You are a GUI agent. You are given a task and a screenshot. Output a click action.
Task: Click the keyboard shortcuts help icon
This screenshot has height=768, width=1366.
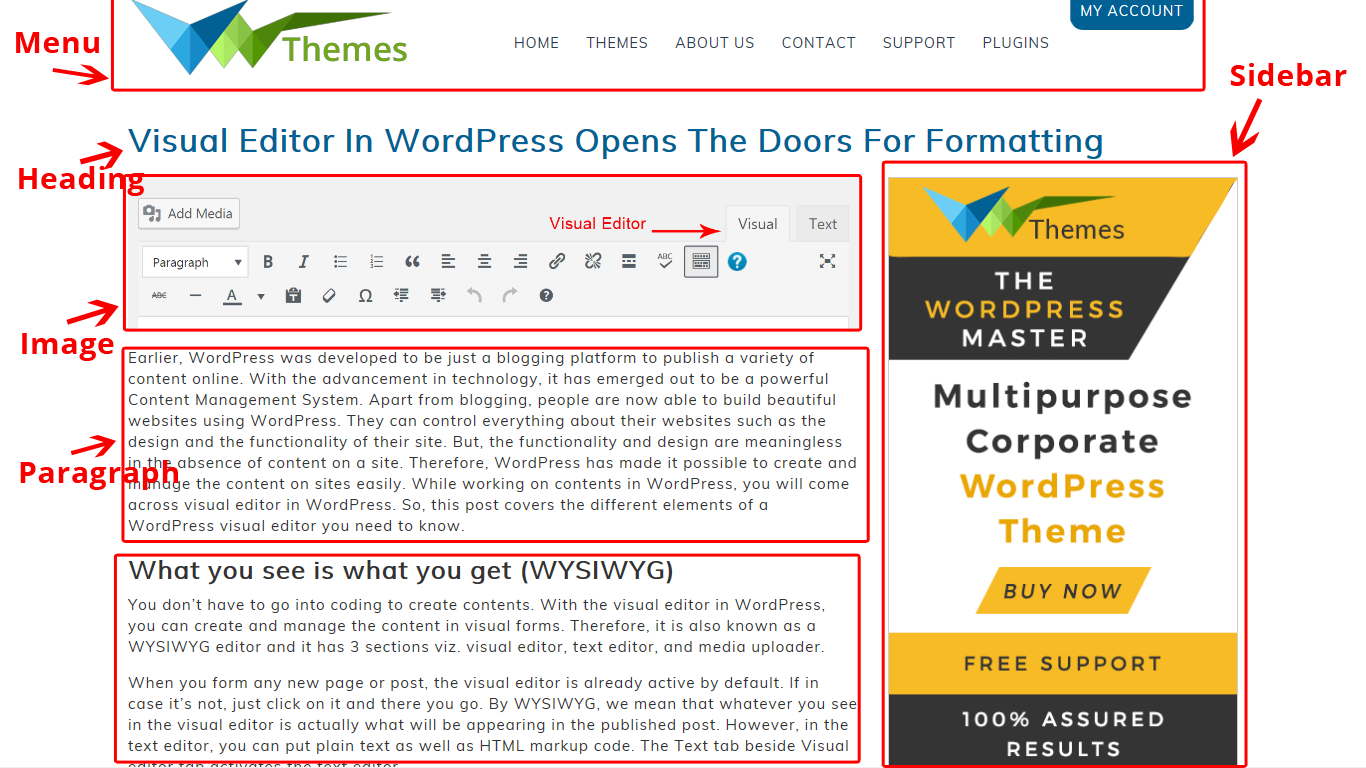pos(546,295)
